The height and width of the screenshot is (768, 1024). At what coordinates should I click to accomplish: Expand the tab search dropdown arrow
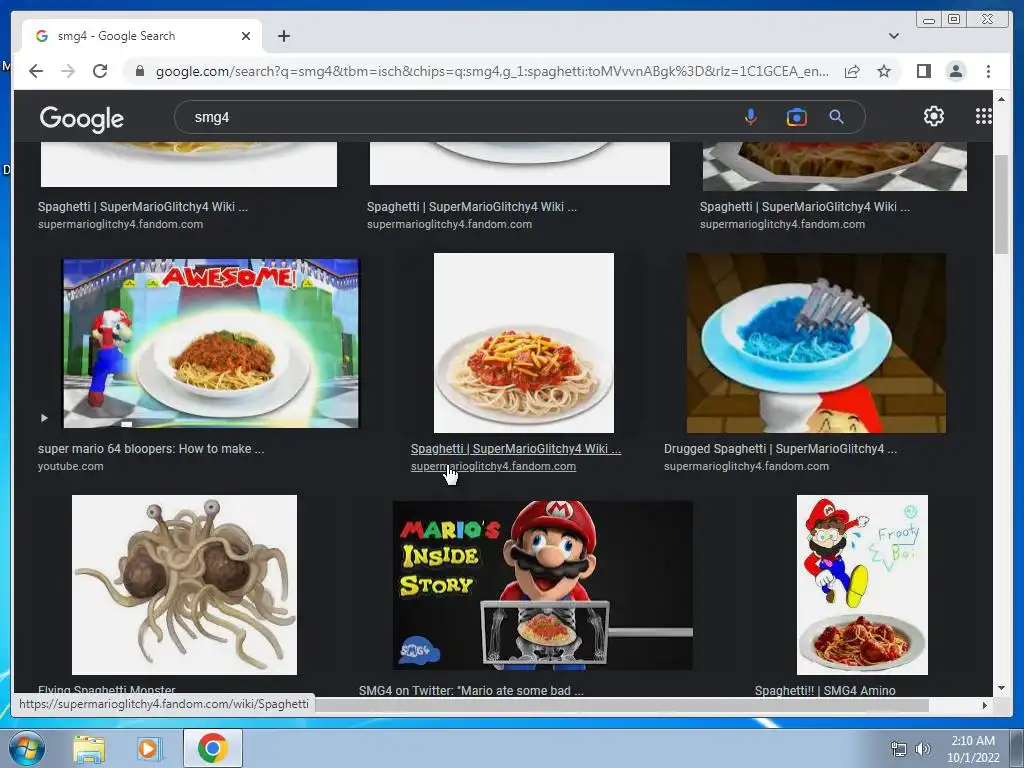[x=893, y=36]
